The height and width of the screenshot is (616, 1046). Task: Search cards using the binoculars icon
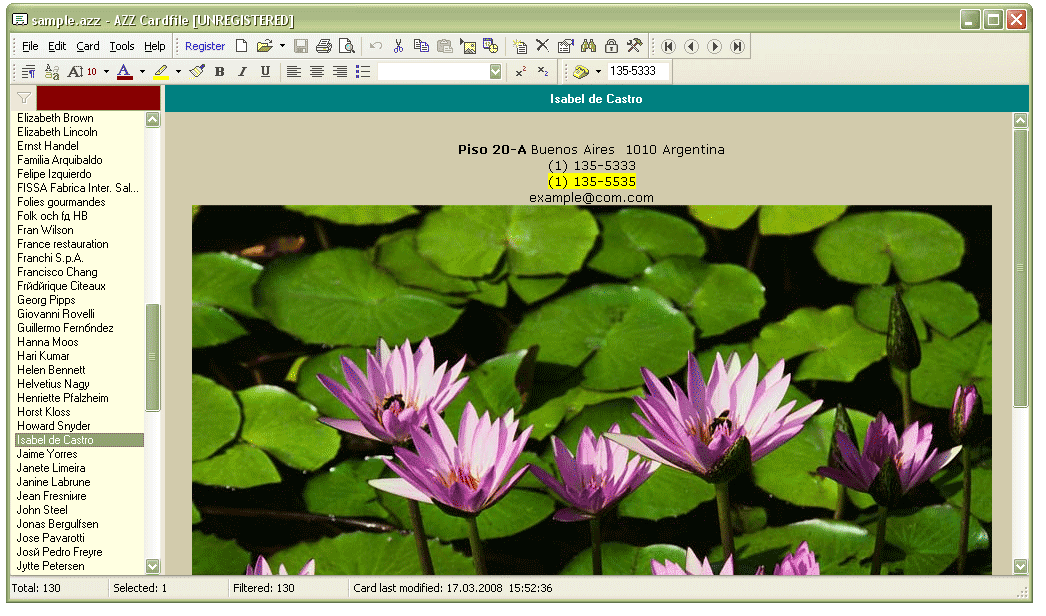[588, 46]
